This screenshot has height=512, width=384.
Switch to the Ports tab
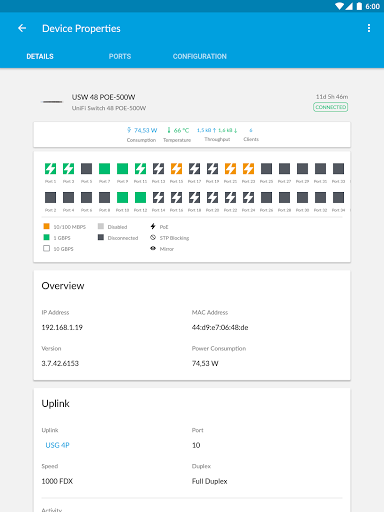click(x=120, y=56)
